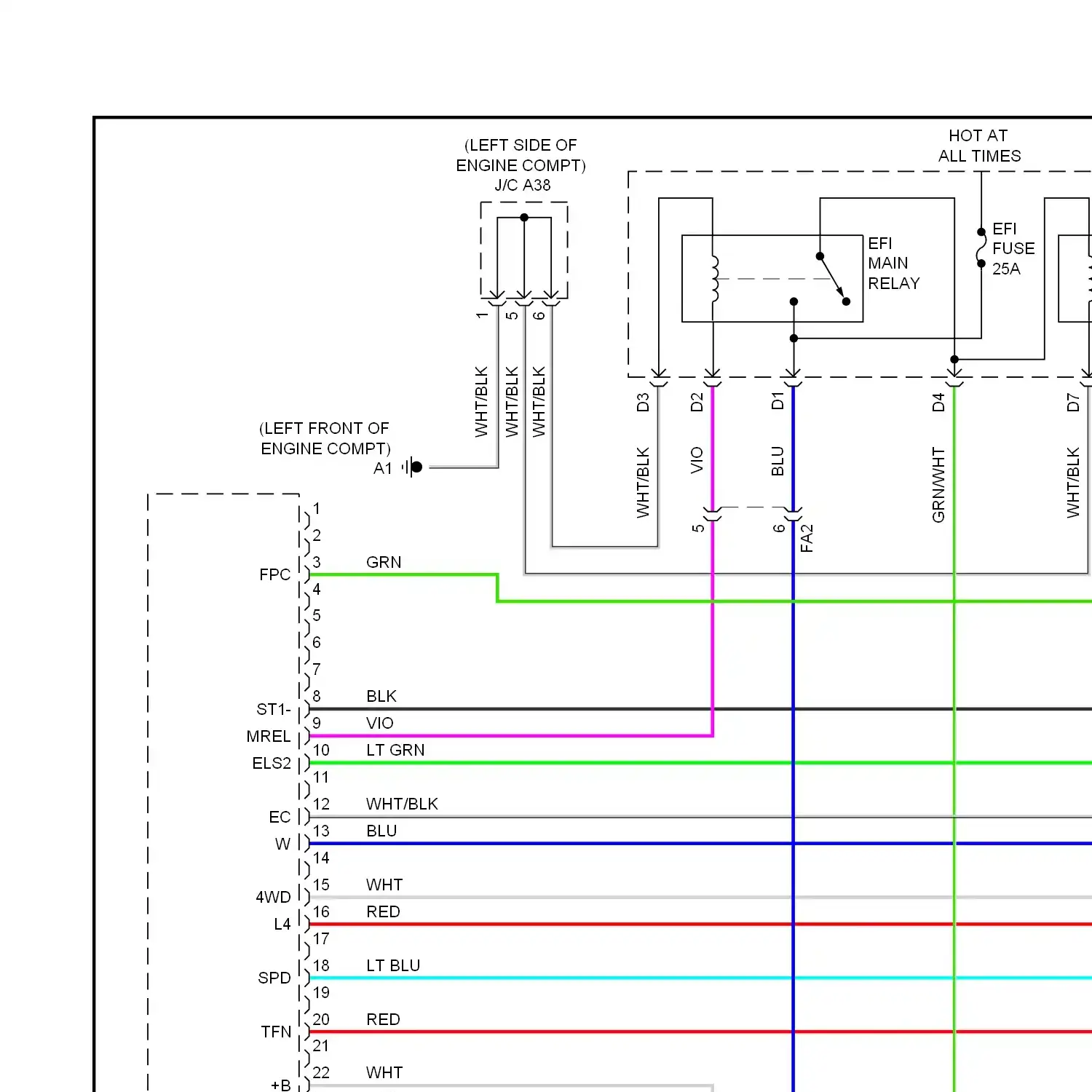Select the "ST1-" terminal label
The width and height of the screenshot is (1092, 1092).
[273, 709]
